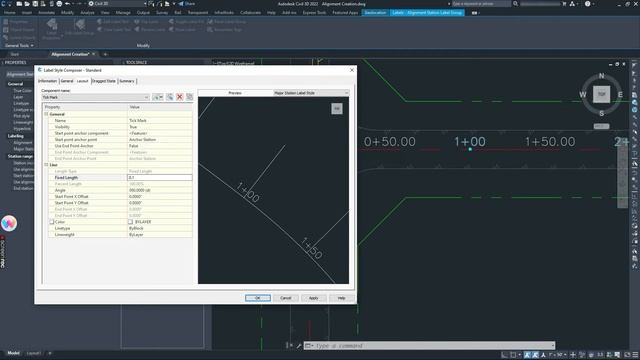Open the Home ribbon tab
The height and width of the screenshot is (360, 640).
[x=9, y=13]
